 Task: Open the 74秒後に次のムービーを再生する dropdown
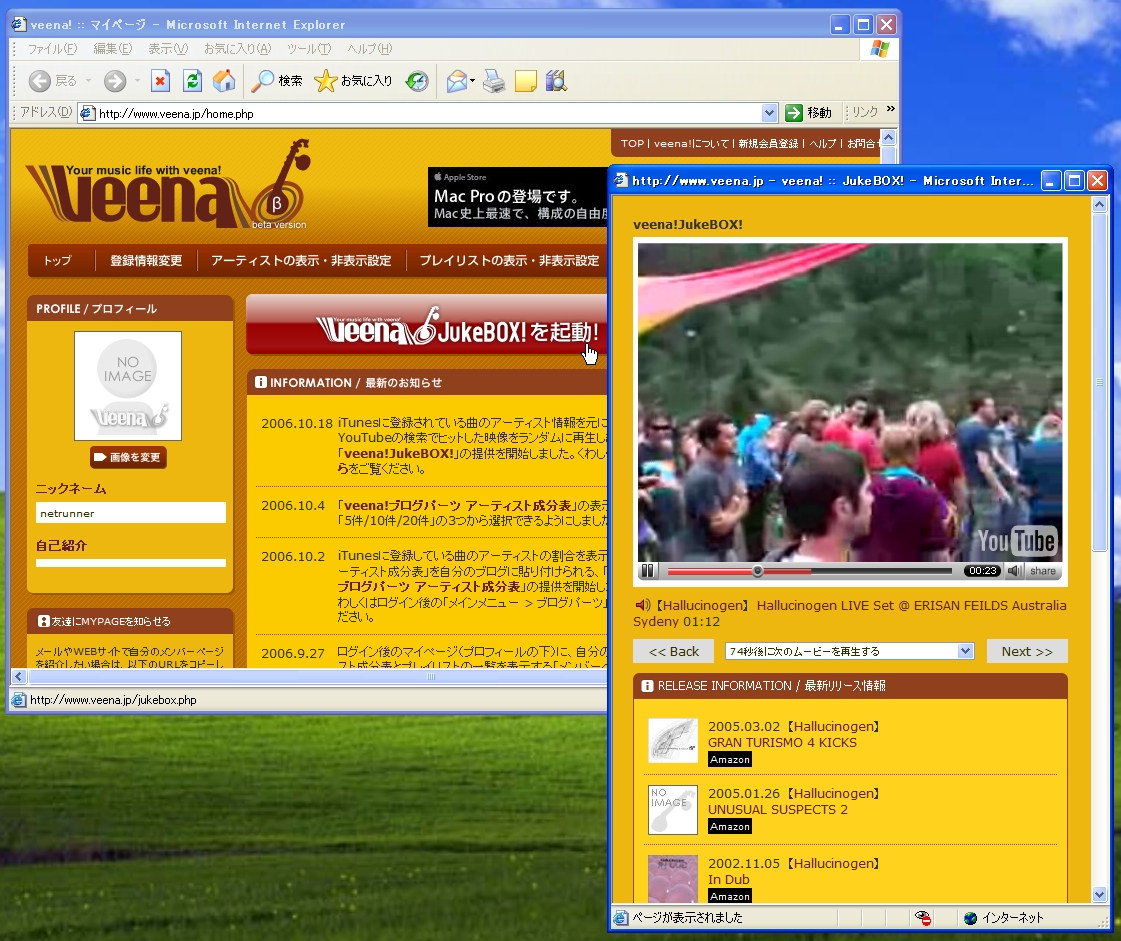point(849,651)
